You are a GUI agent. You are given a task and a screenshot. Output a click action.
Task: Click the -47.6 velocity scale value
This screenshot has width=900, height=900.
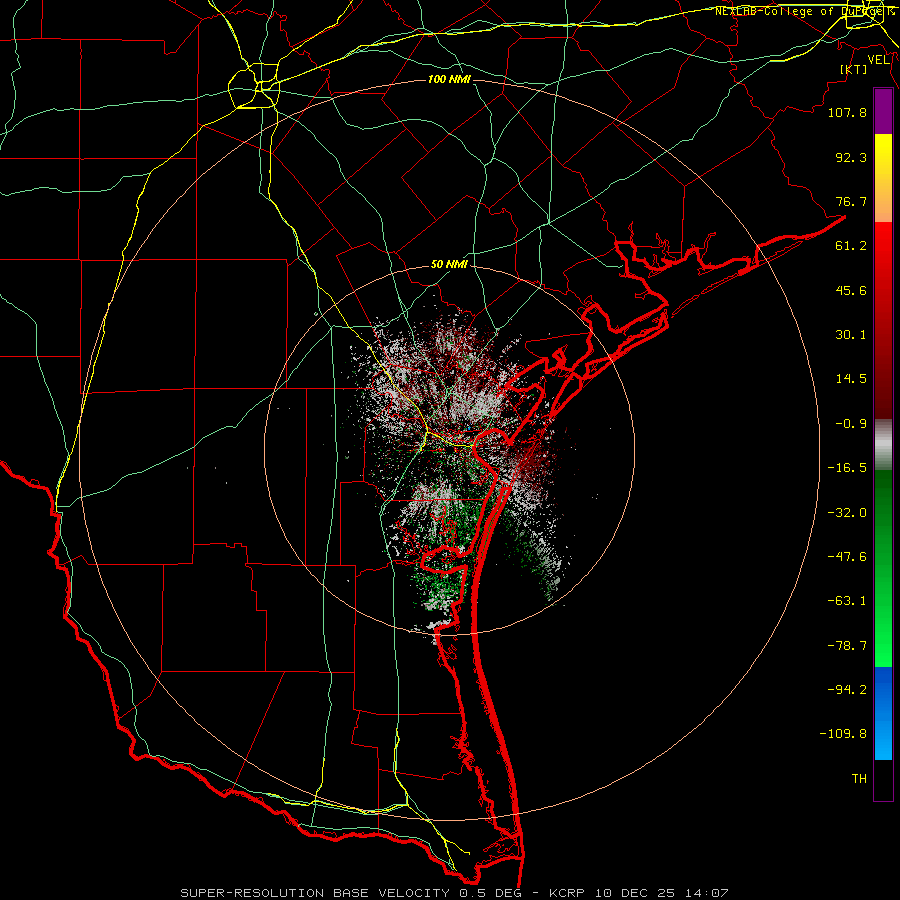pyautogui.click(x=847, y=557)
